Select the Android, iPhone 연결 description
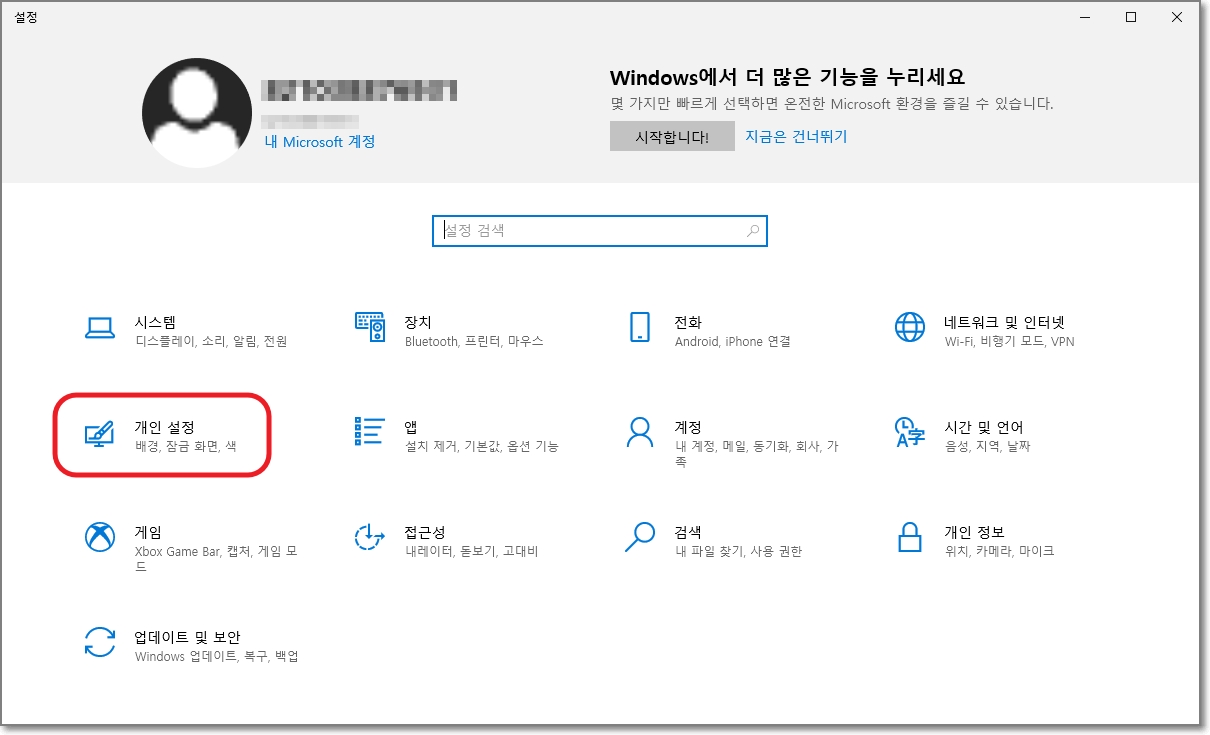 (733, 342)
